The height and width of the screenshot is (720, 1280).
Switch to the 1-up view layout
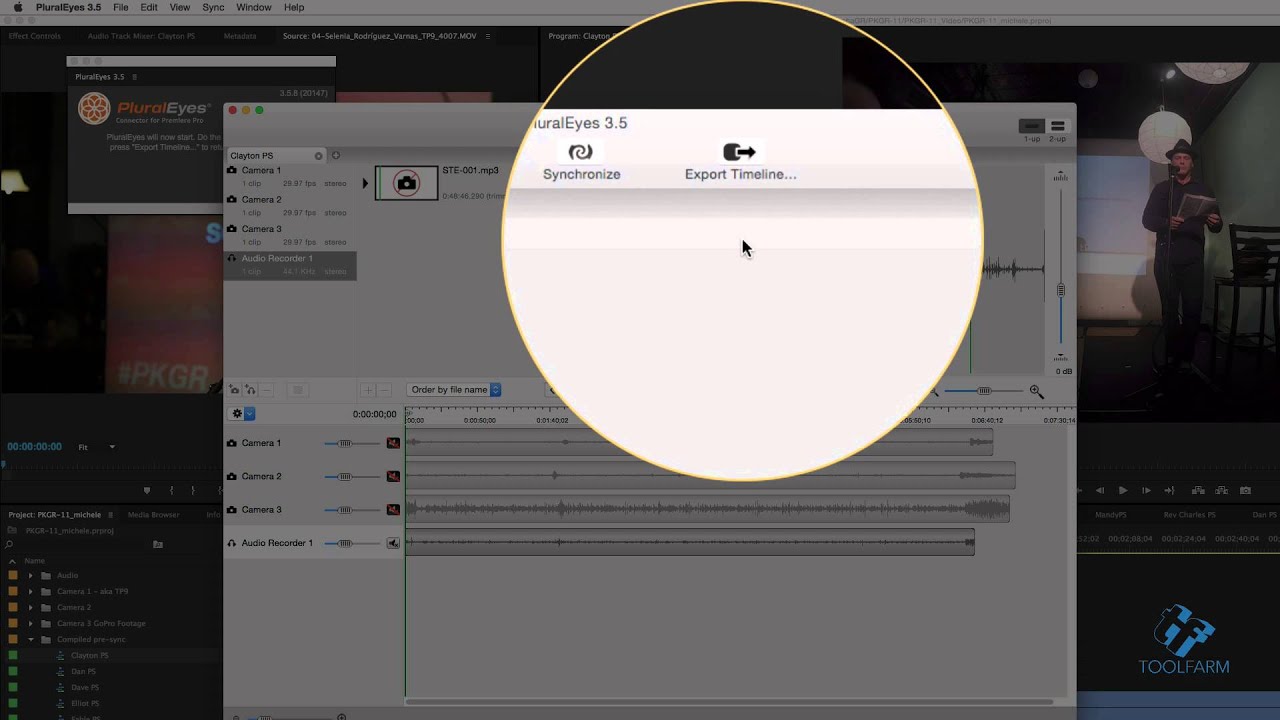point(1031,127)
